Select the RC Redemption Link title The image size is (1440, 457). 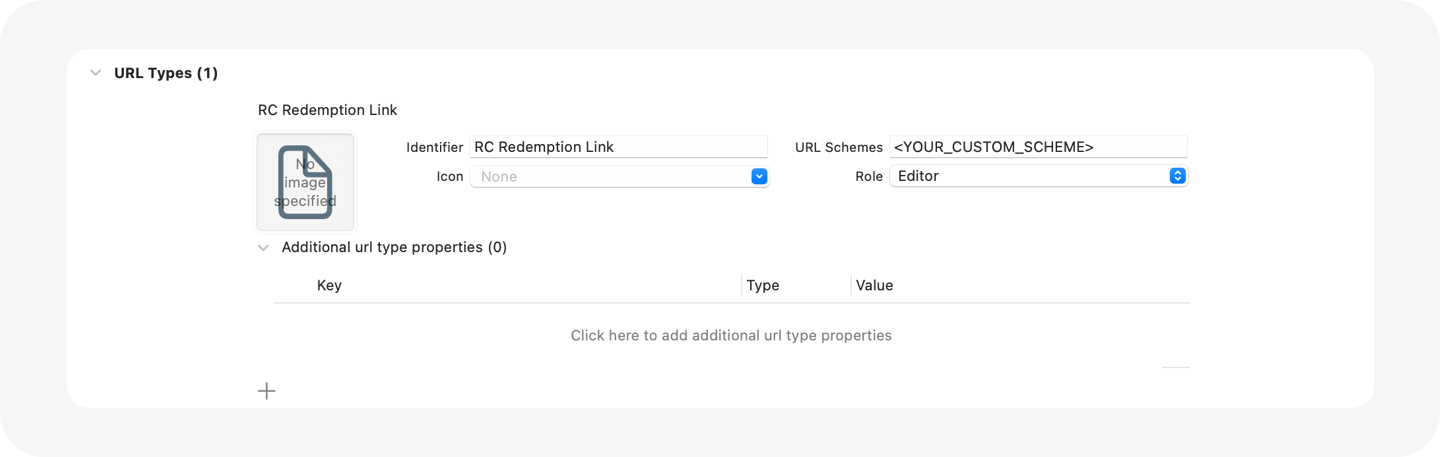pos(327,110)
